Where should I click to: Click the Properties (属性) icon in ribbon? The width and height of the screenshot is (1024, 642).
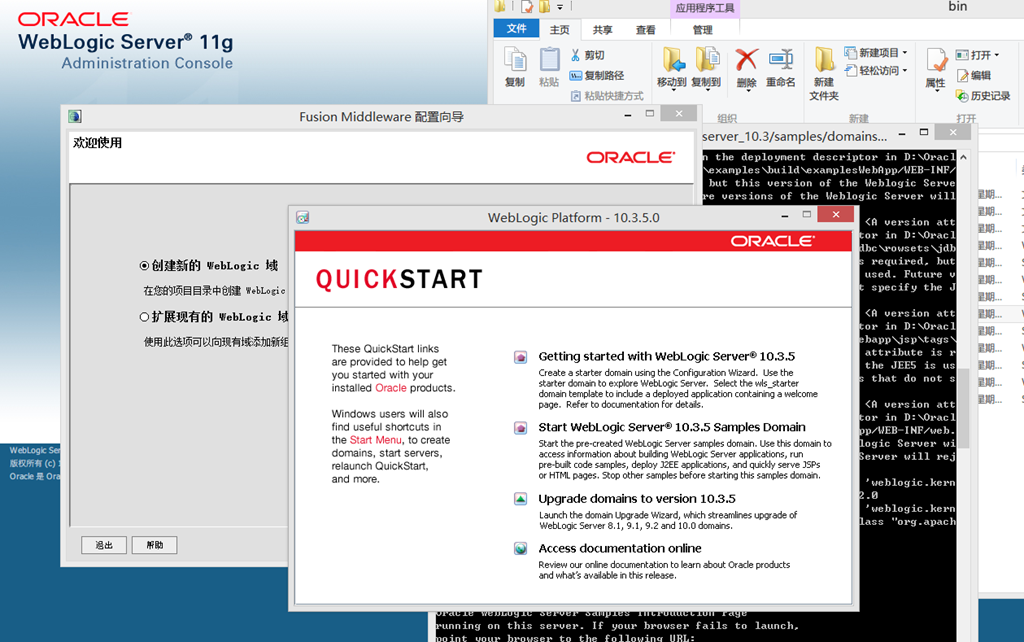[x=936, y=60]
